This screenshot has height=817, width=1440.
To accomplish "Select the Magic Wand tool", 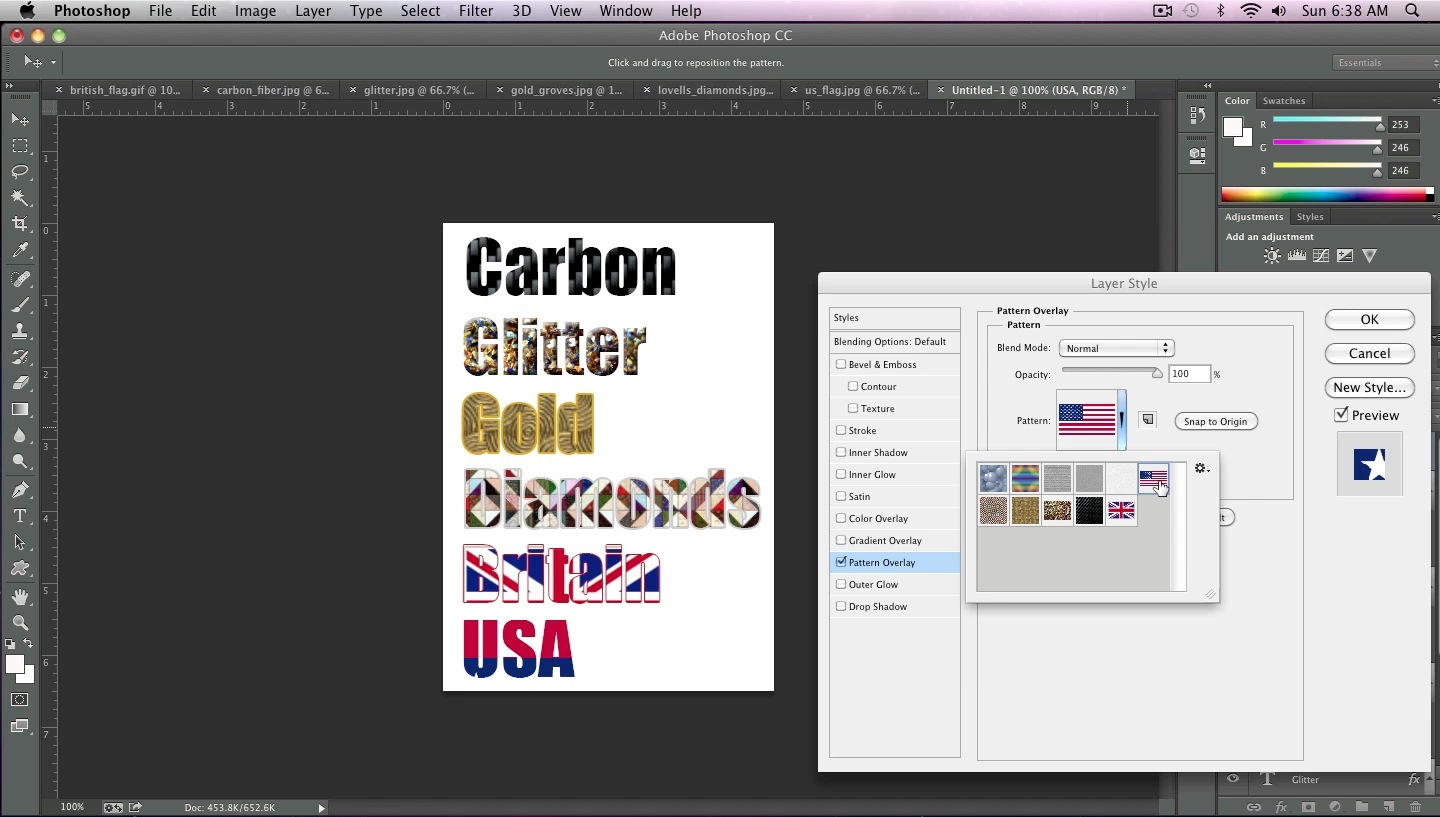I will 20,198.
